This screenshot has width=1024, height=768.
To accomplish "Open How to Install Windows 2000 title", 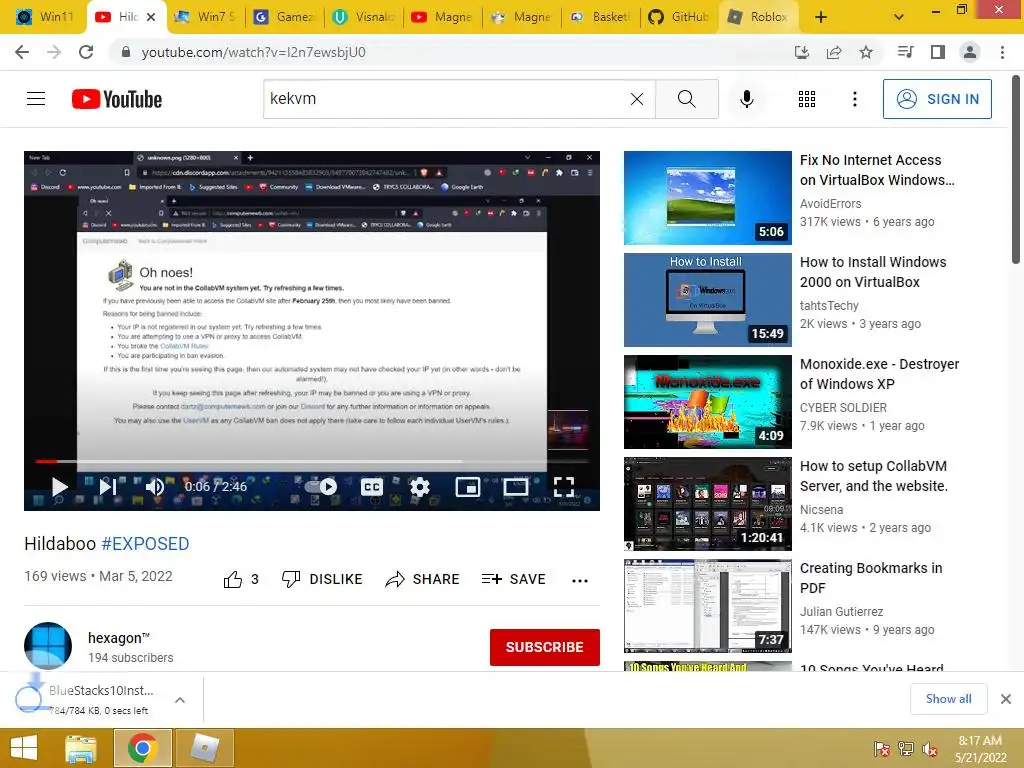I will 873,272.
